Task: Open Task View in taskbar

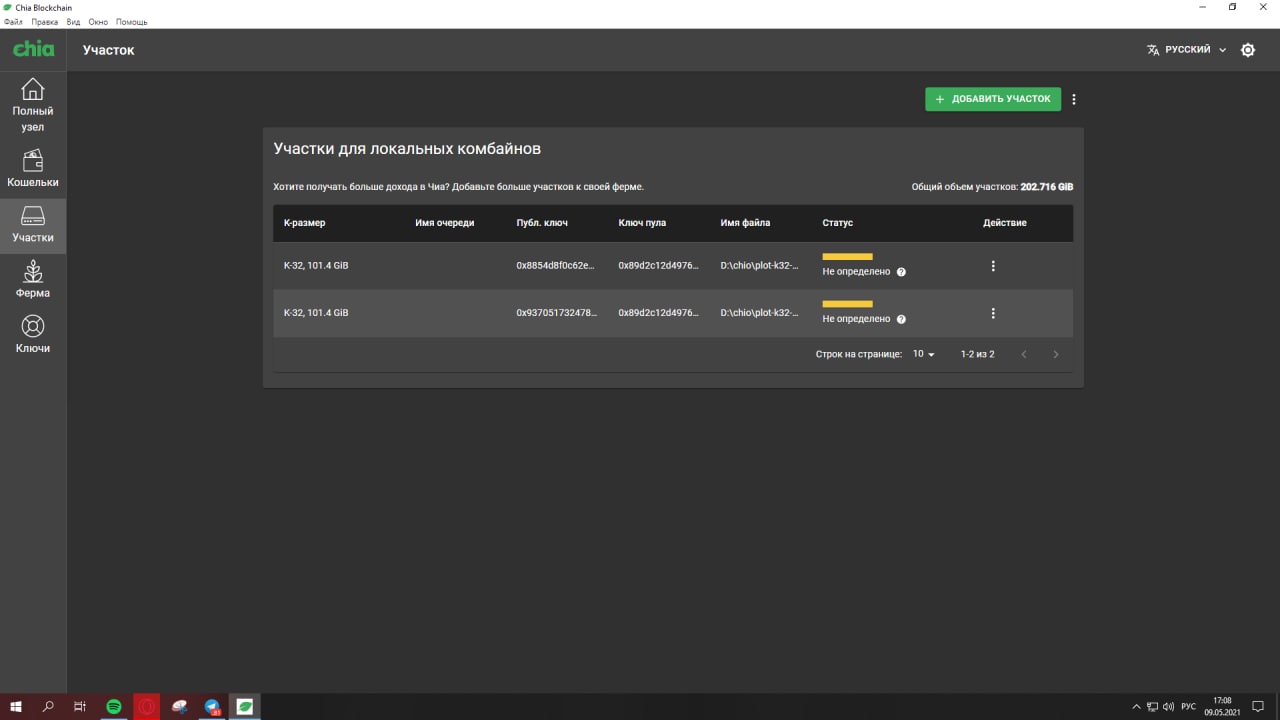Action: point(80,706)
